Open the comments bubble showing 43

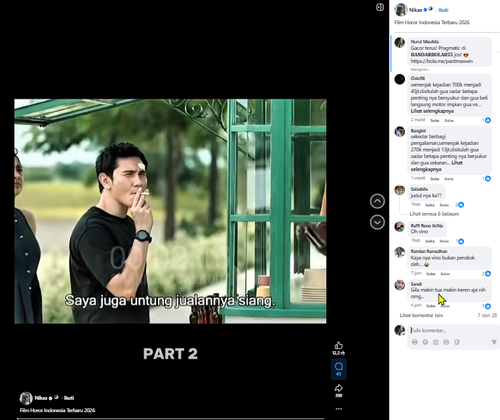coord(339,369)
